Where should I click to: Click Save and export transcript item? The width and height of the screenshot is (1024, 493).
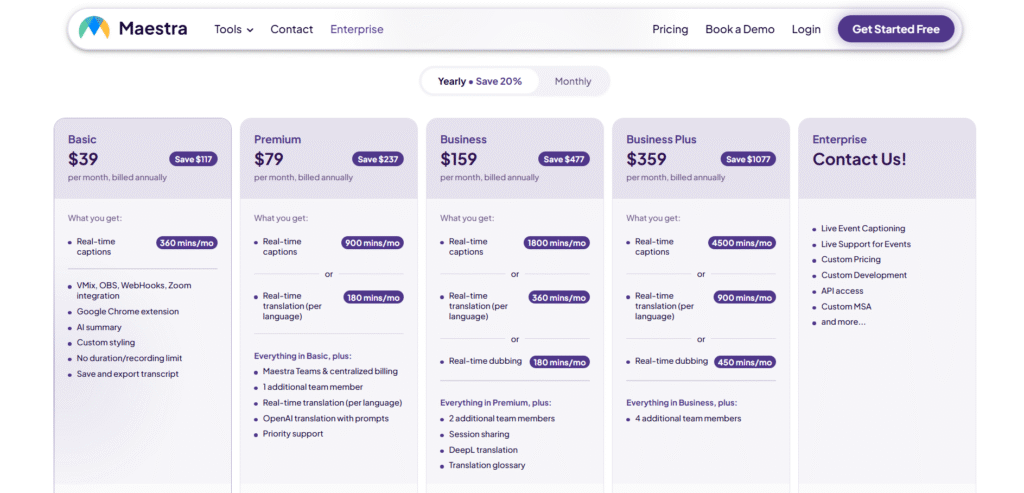coord(127,374)
